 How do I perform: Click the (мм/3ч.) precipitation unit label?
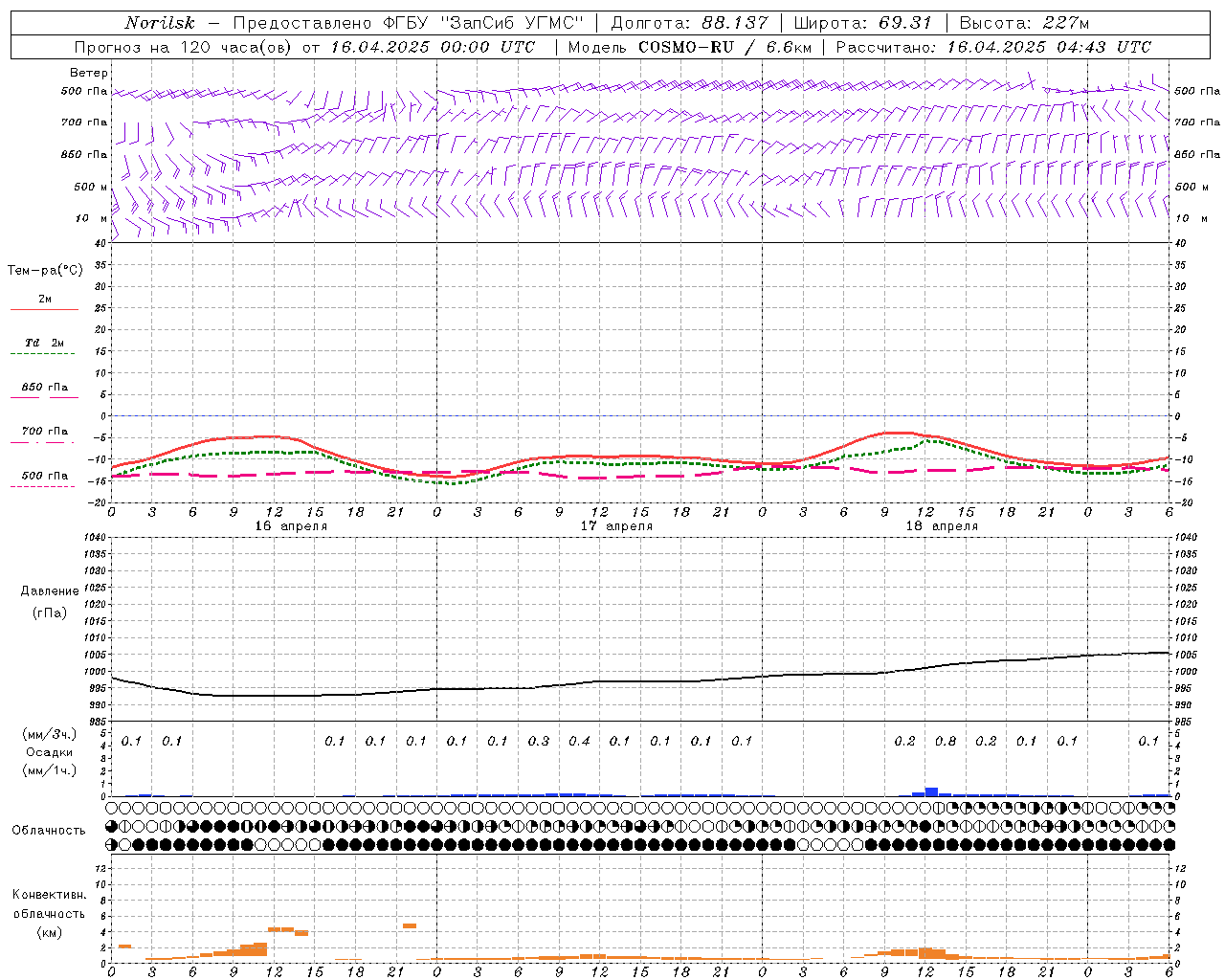coord(49,734)
